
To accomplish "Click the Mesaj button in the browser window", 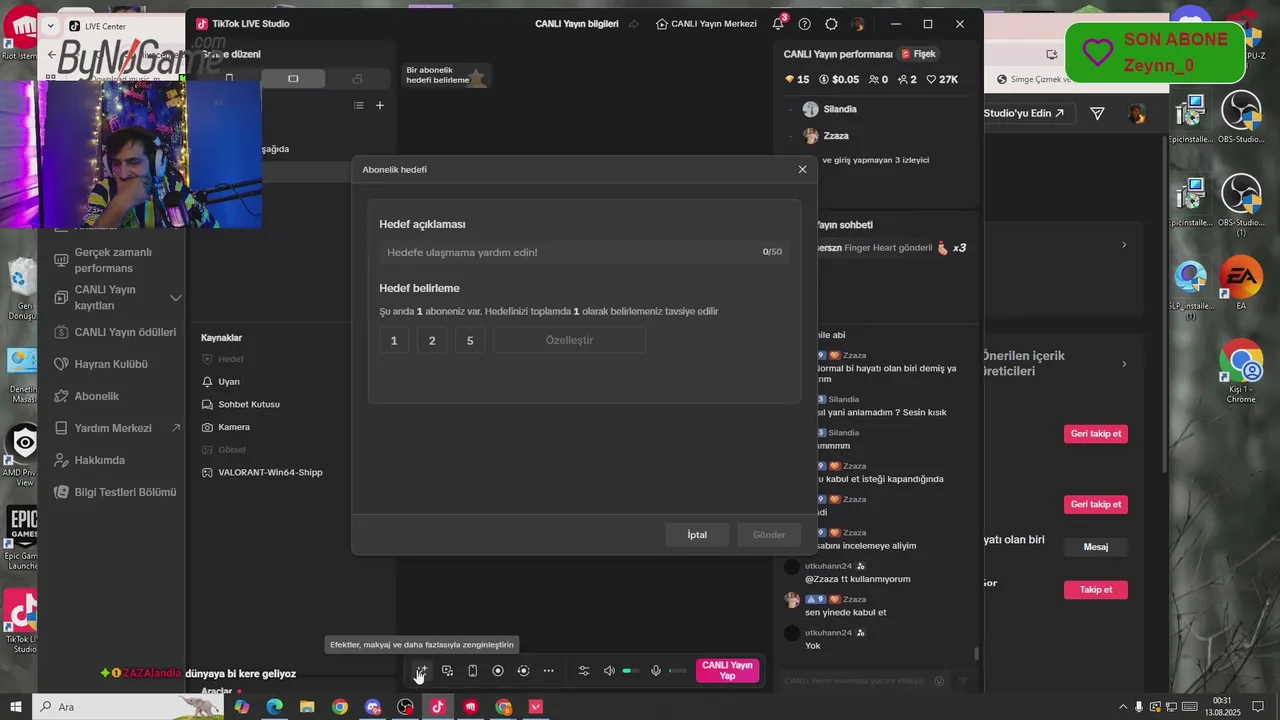I will tap(1096, 547).
